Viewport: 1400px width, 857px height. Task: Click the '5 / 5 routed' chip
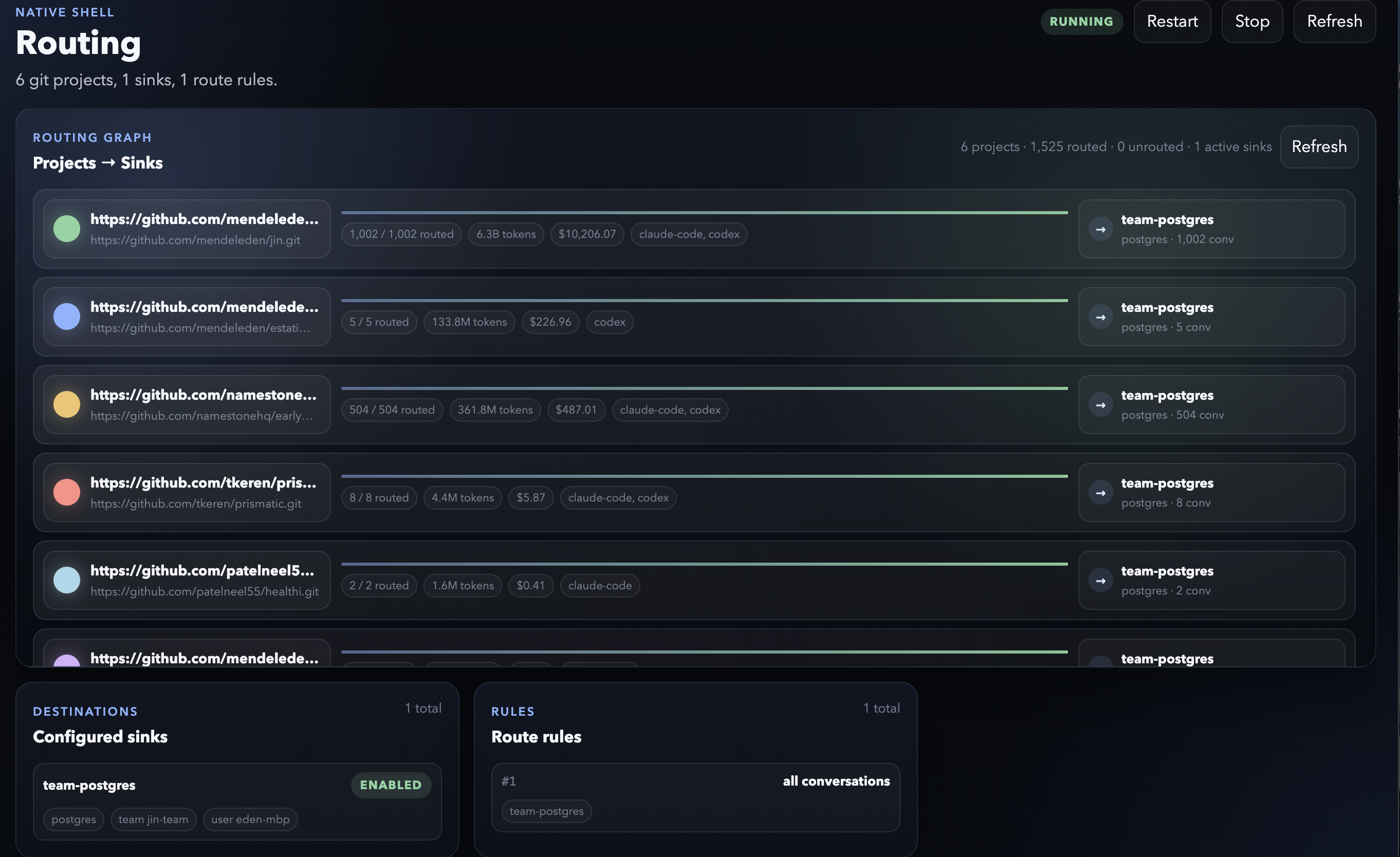(379, 322)
